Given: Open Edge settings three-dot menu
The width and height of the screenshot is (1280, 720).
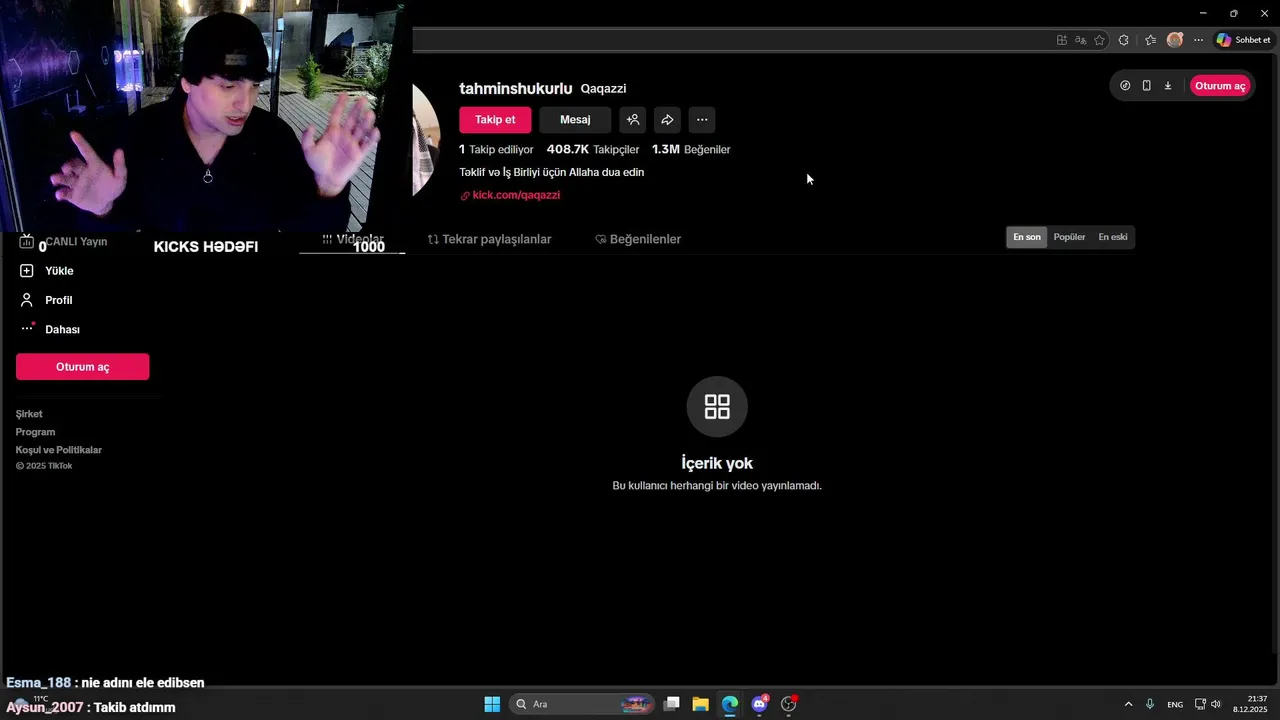Looking at the screenshot, I should (x=1198, y=40).
